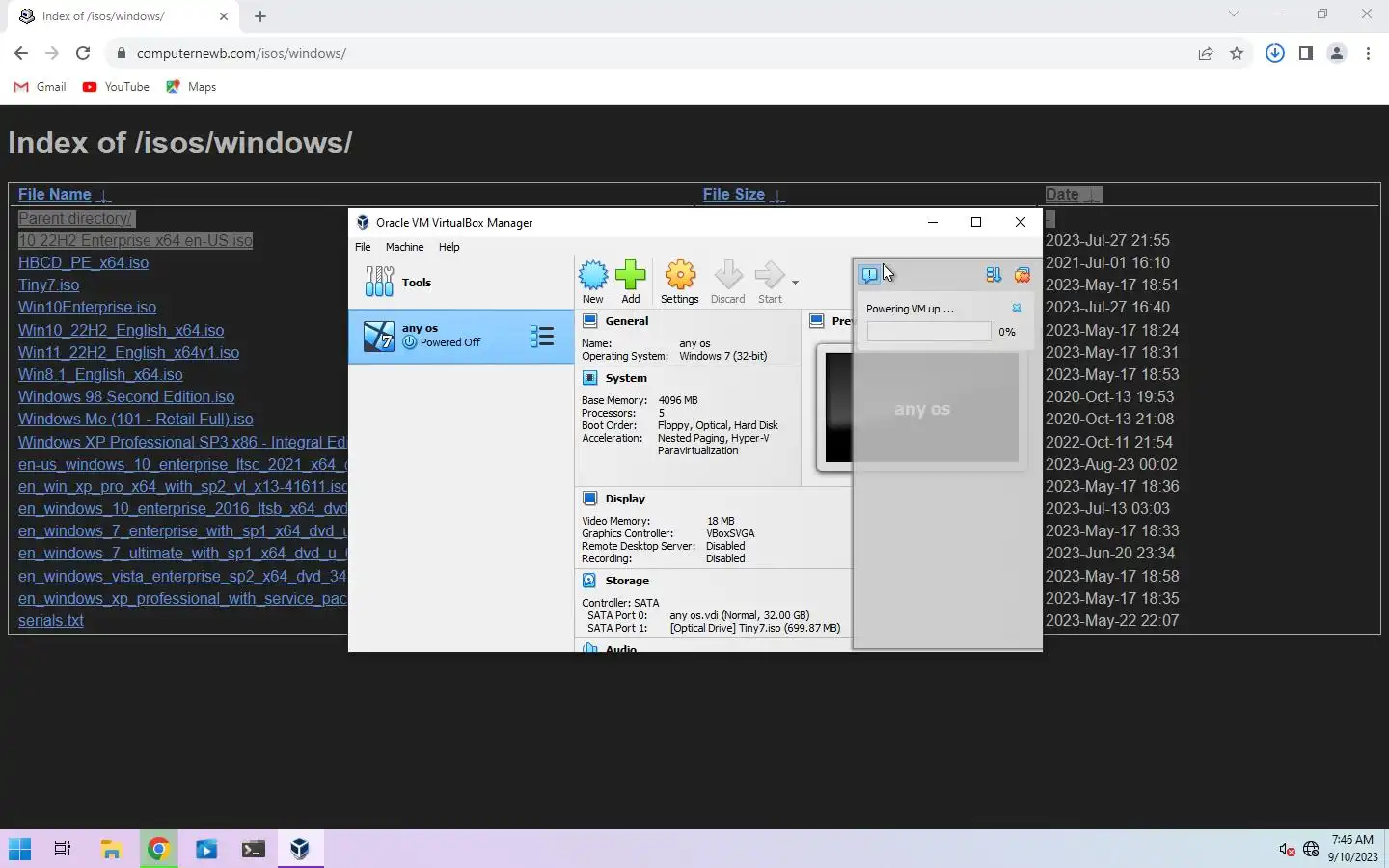Click the green Add machine icon
Image resolution: width=1389 pixels, height=868 pixels.
[630, 276]
